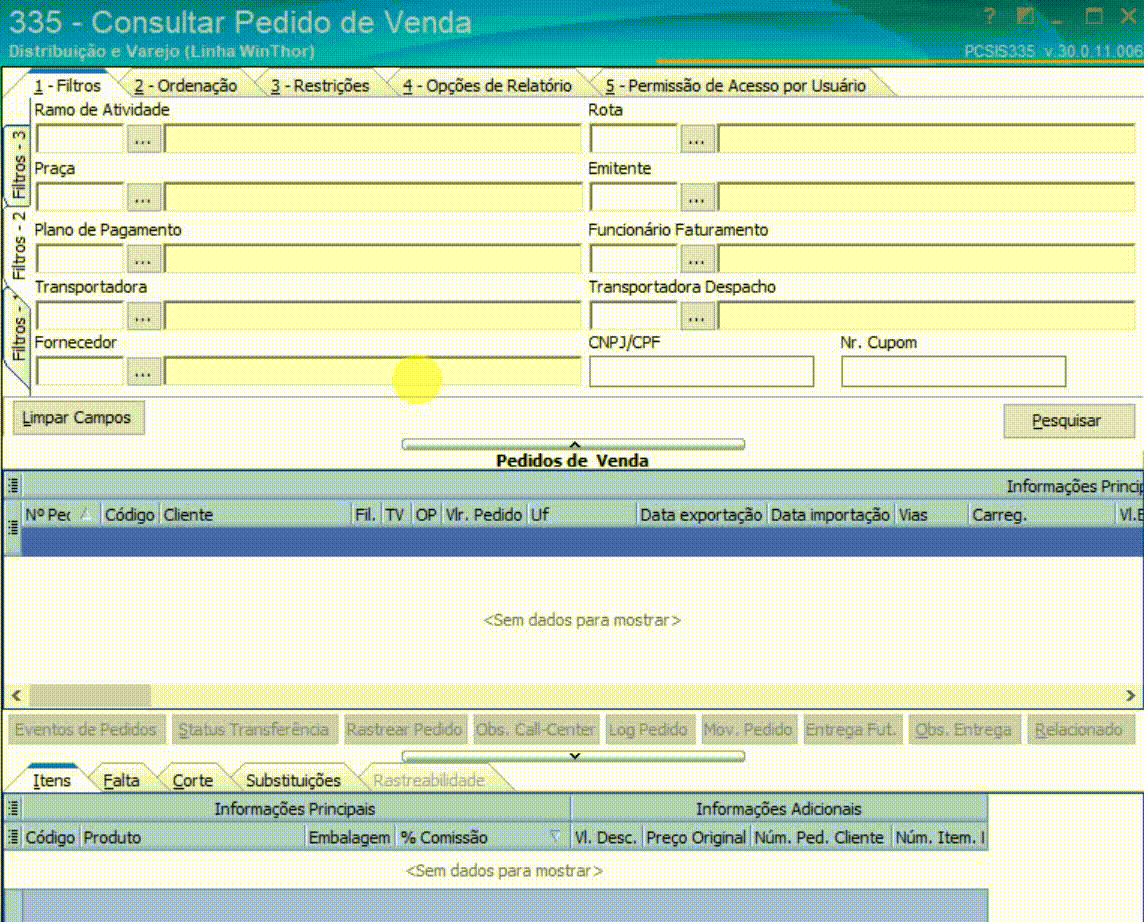1144x922 pixels.
Task: Click Entrega Fut. button
Action: coord(851,729)
